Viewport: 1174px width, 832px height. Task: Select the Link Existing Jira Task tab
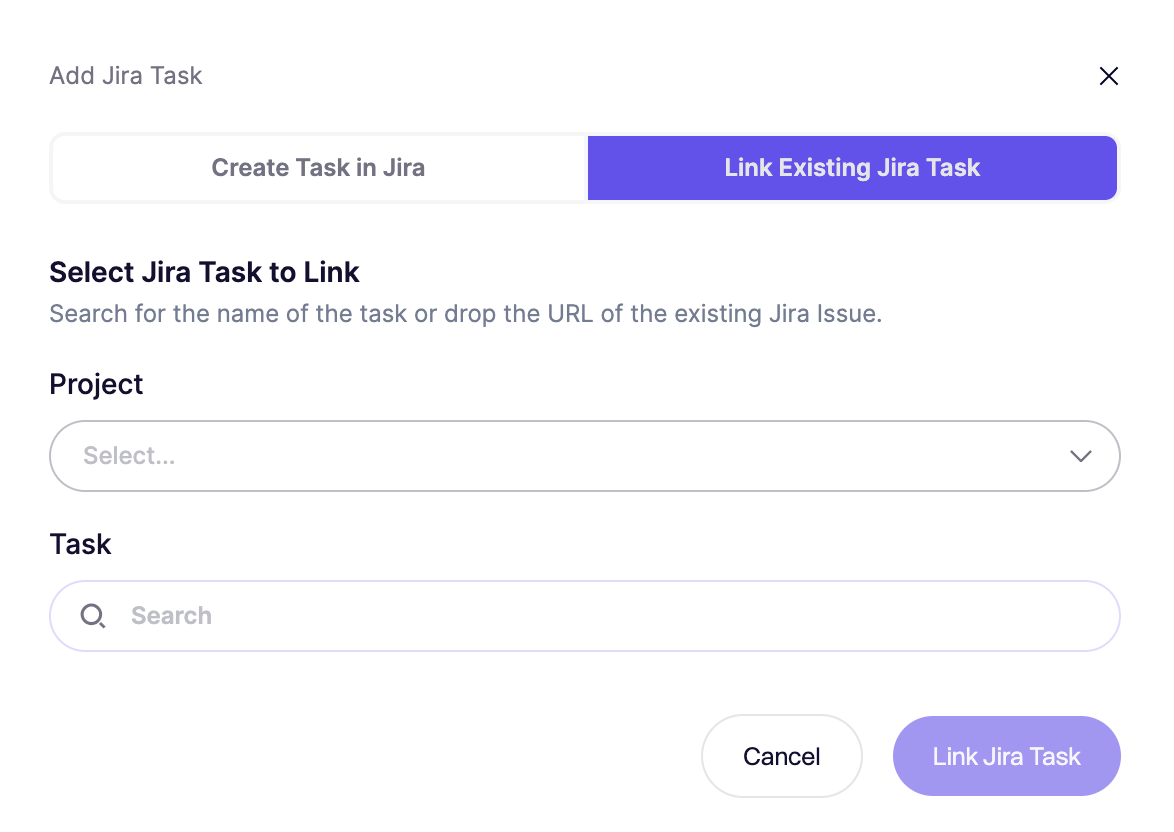tap(852, 168)
